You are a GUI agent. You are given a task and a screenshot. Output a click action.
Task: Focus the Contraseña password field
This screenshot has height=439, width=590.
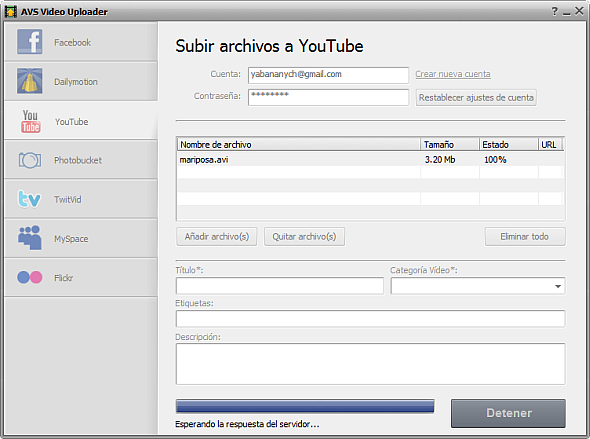click(328, 97)
